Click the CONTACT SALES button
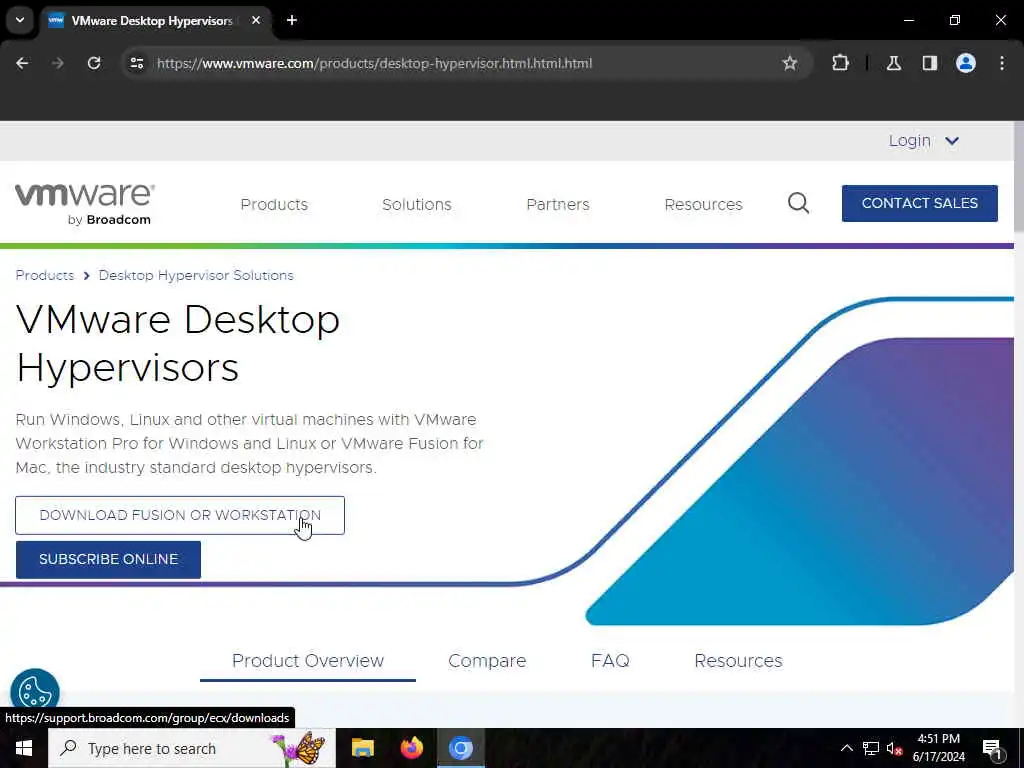The width and height of the screenshot is (1024, 768). [920, 203]
